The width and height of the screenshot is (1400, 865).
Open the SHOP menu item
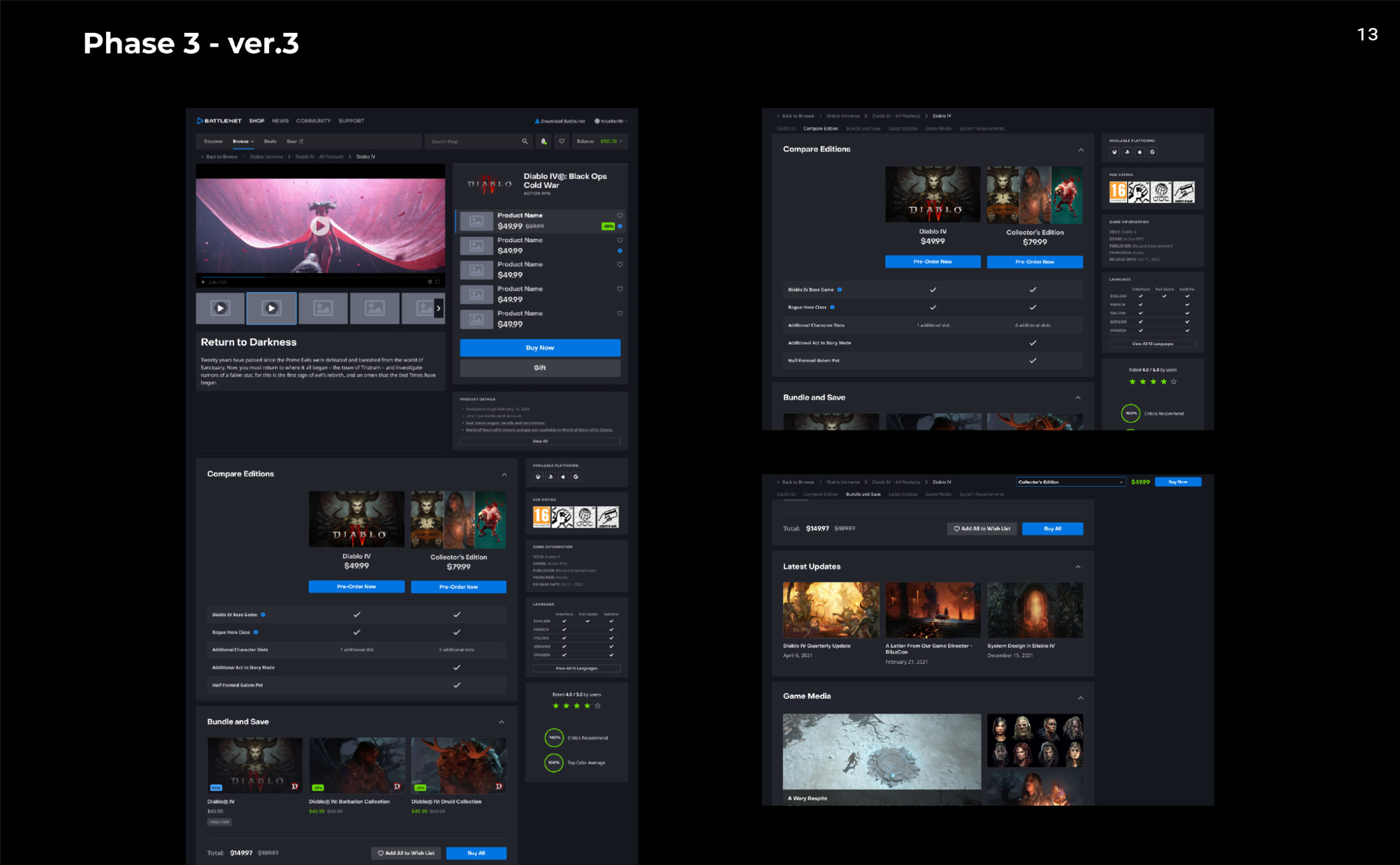click(x=256, y=121)
